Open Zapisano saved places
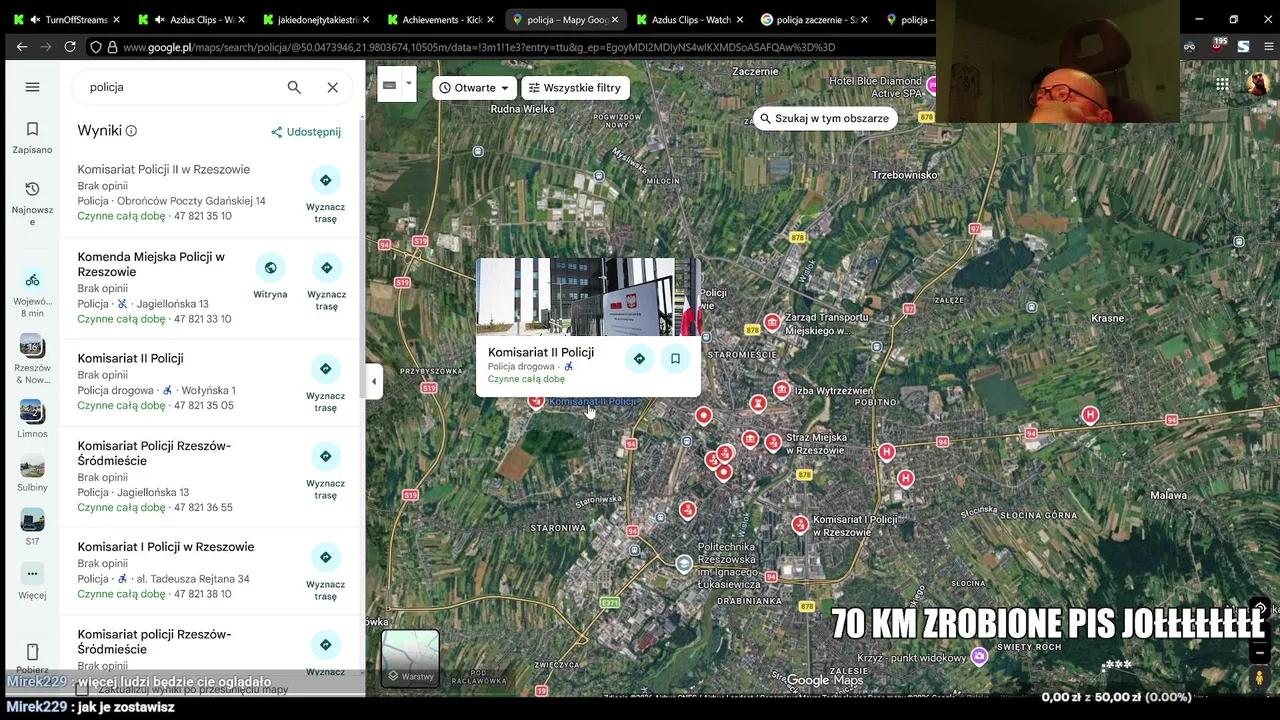The width and height of the screenshot is (1280, 720). coord(32,137)
